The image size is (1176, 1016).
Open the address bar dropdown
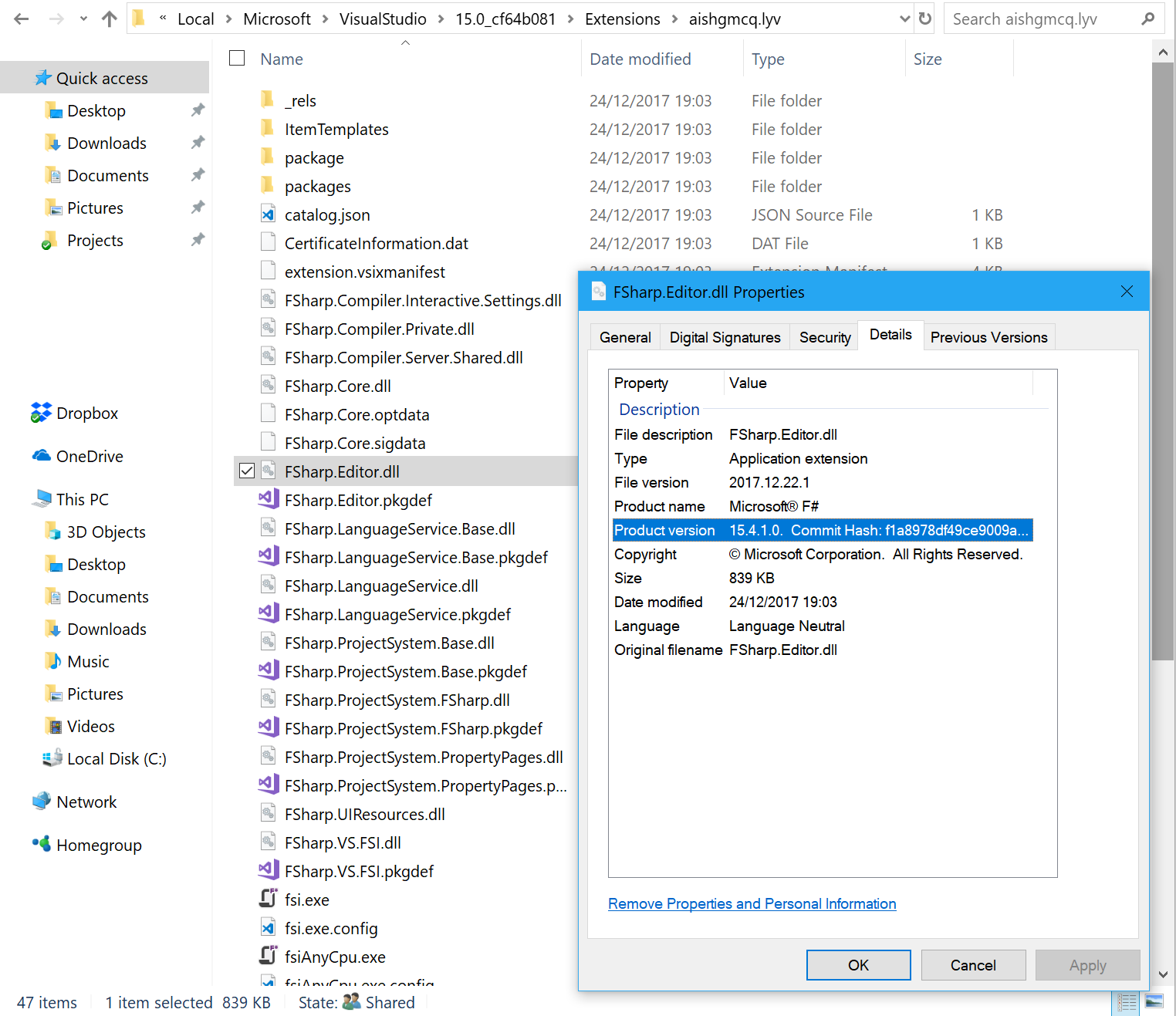click(904, 19)
